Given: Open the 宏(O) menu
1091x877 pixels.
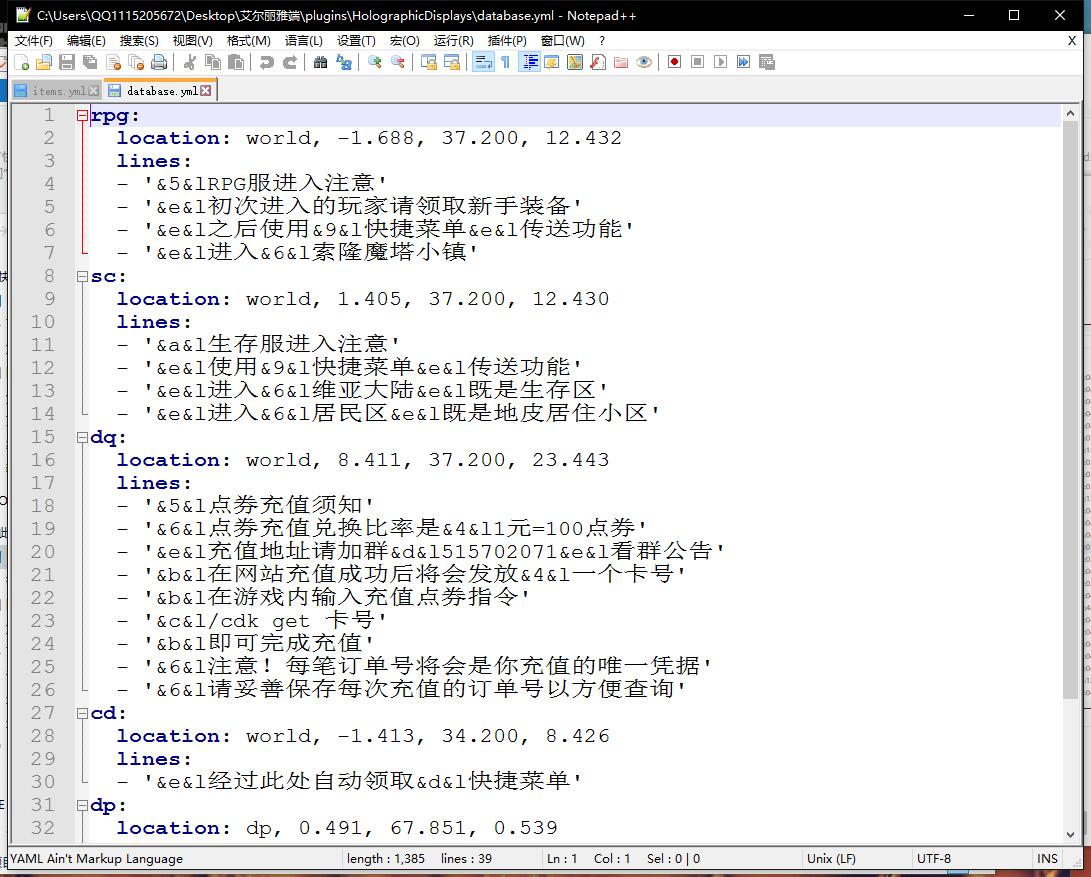Looking at the screenshot, I should pos(404,41).
